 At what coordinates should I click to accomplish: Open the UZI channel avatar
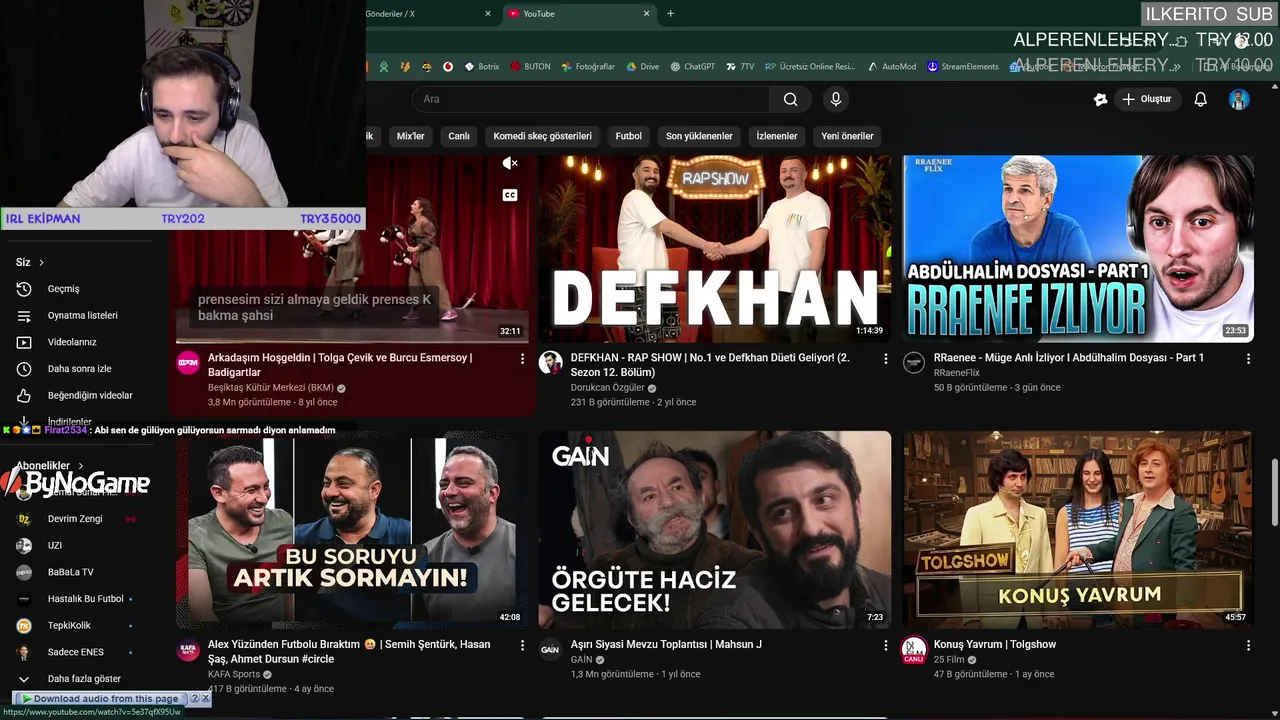(24, 546)
